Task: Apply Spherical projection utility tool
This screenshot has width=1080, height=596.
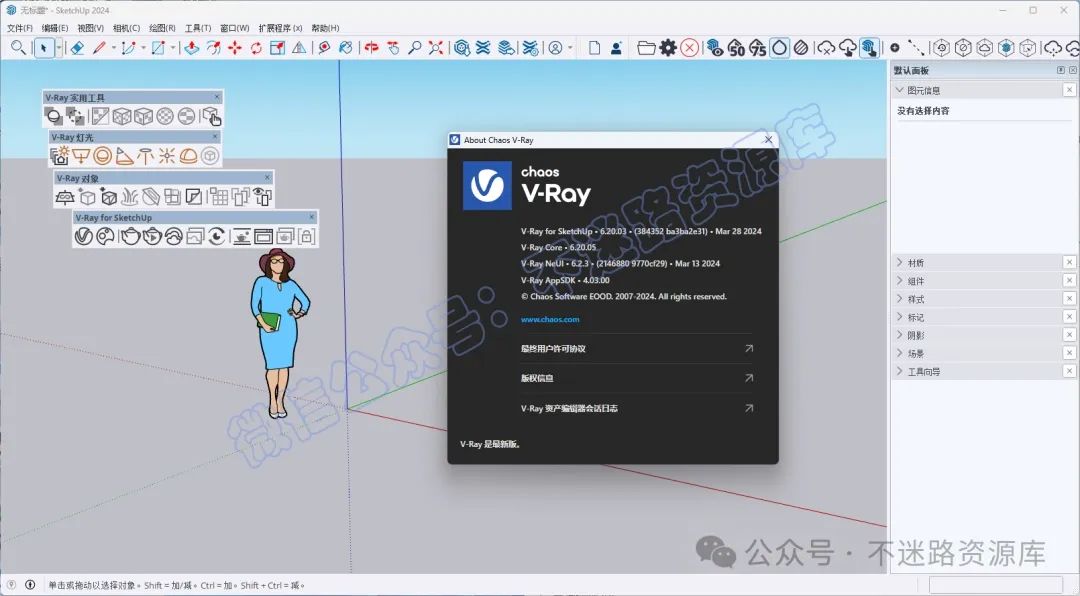Action: point(165,116)
